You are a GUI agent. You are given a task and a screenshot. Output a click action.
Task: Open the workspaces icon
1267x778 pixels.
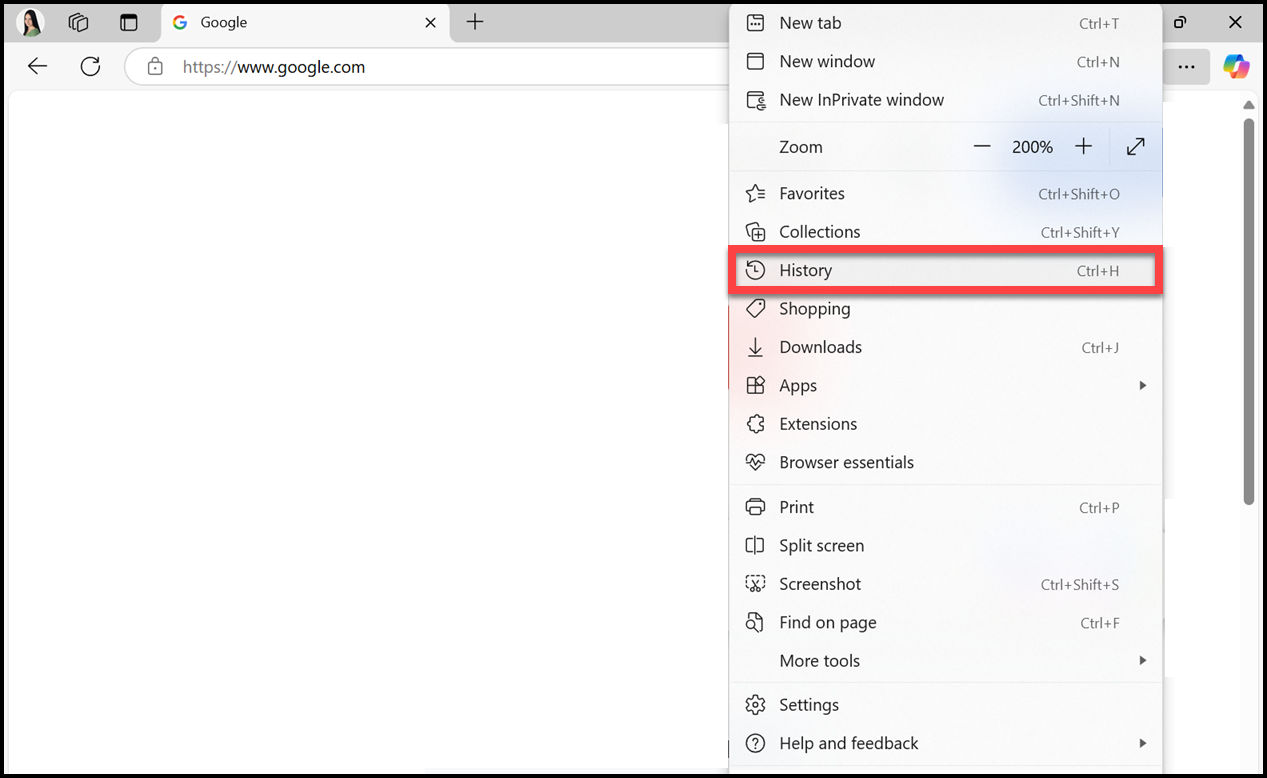point(79,22)
